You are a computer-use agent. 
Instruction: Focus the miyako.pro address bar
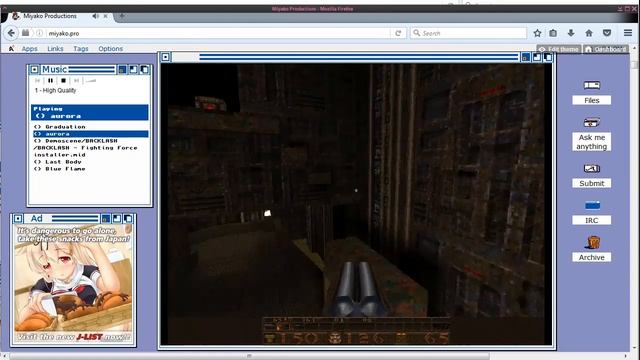[x=218, y=33]
